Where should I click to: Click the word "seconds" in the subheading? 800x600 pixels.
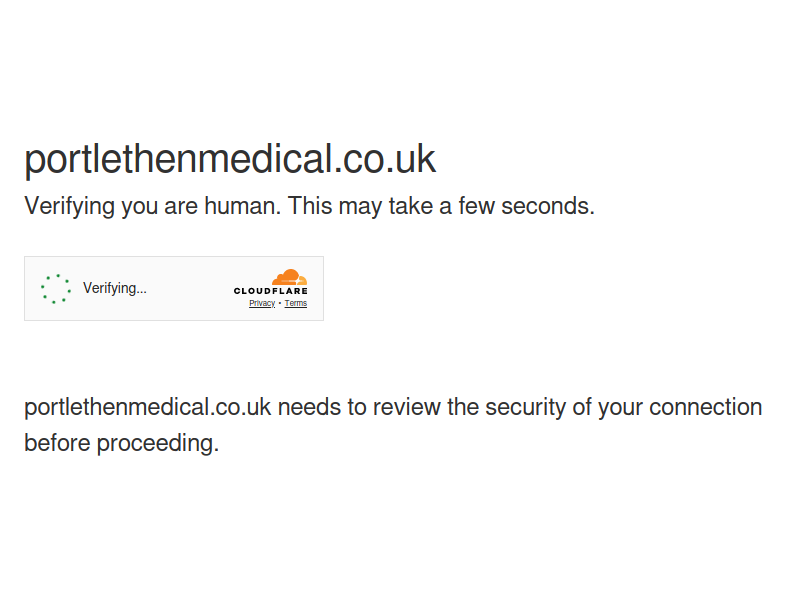pos(548,206)
